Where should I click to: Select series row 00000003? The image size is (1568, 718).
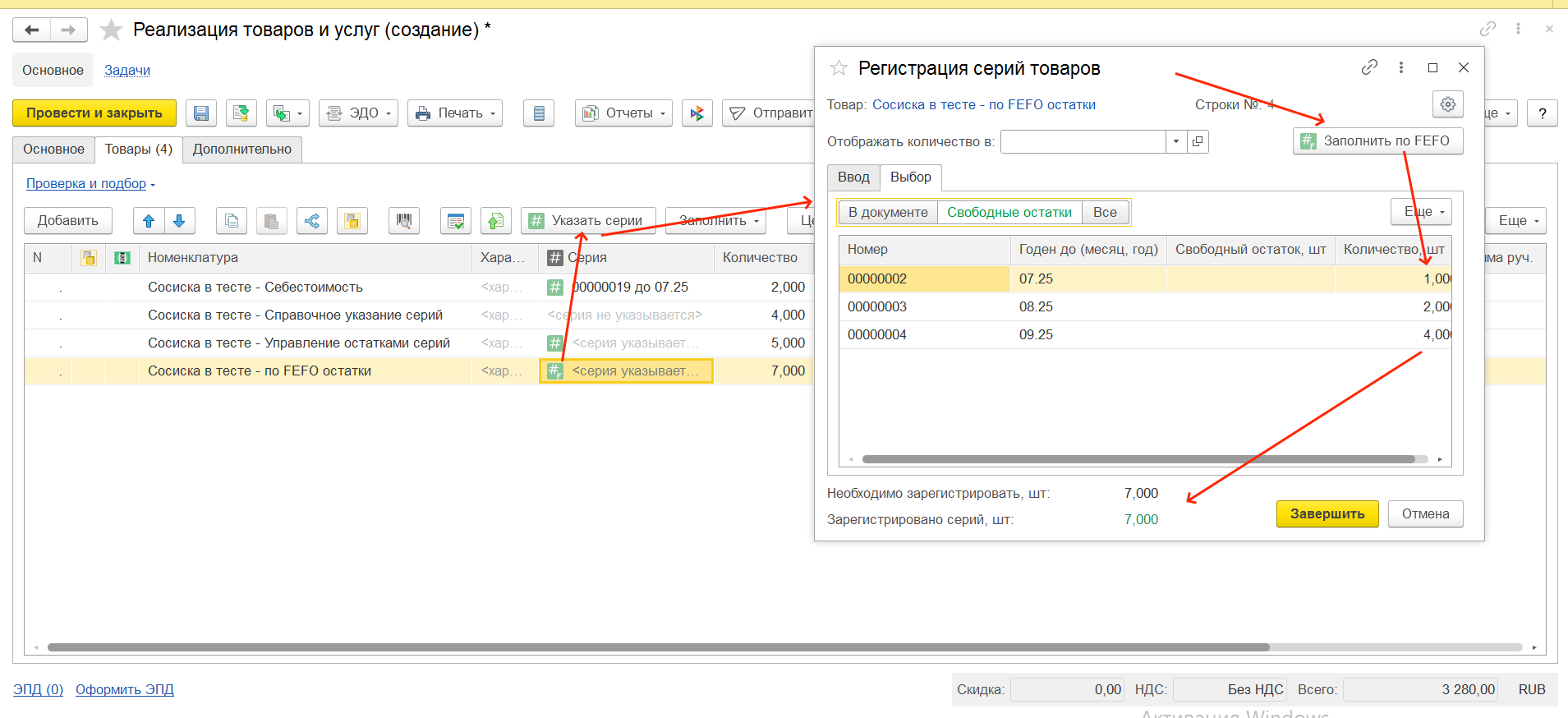tap(877, 306)
